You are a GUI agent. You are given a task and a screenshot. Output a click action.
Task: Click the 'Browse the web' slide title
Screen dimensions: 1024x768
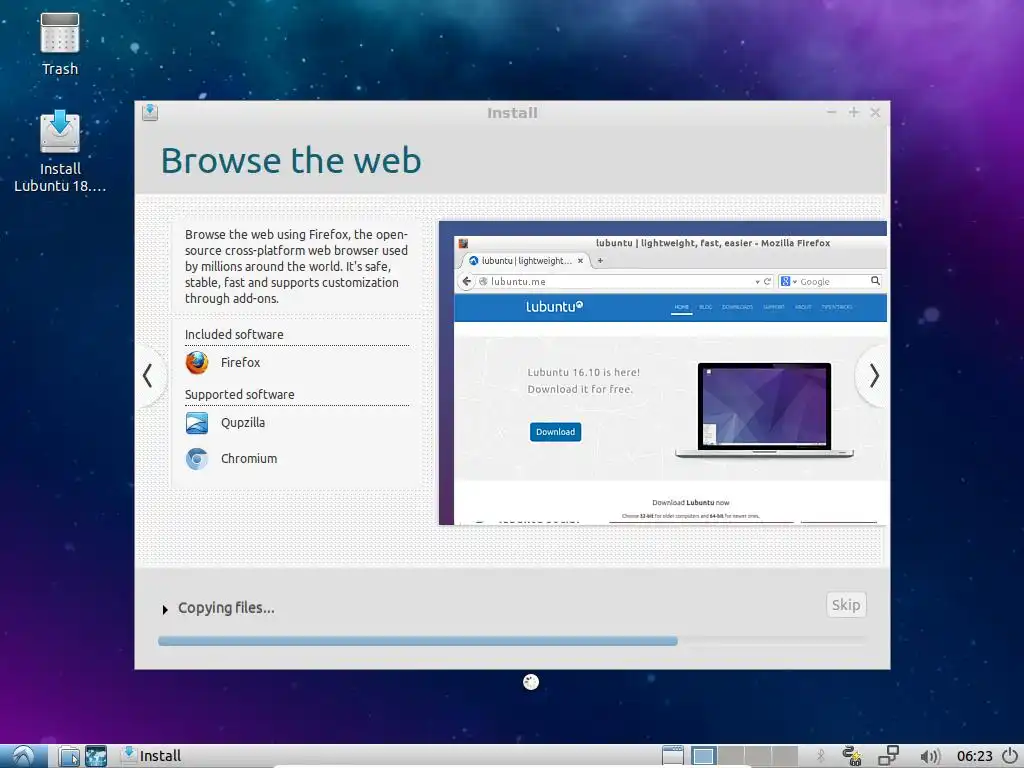click(291, 161)
